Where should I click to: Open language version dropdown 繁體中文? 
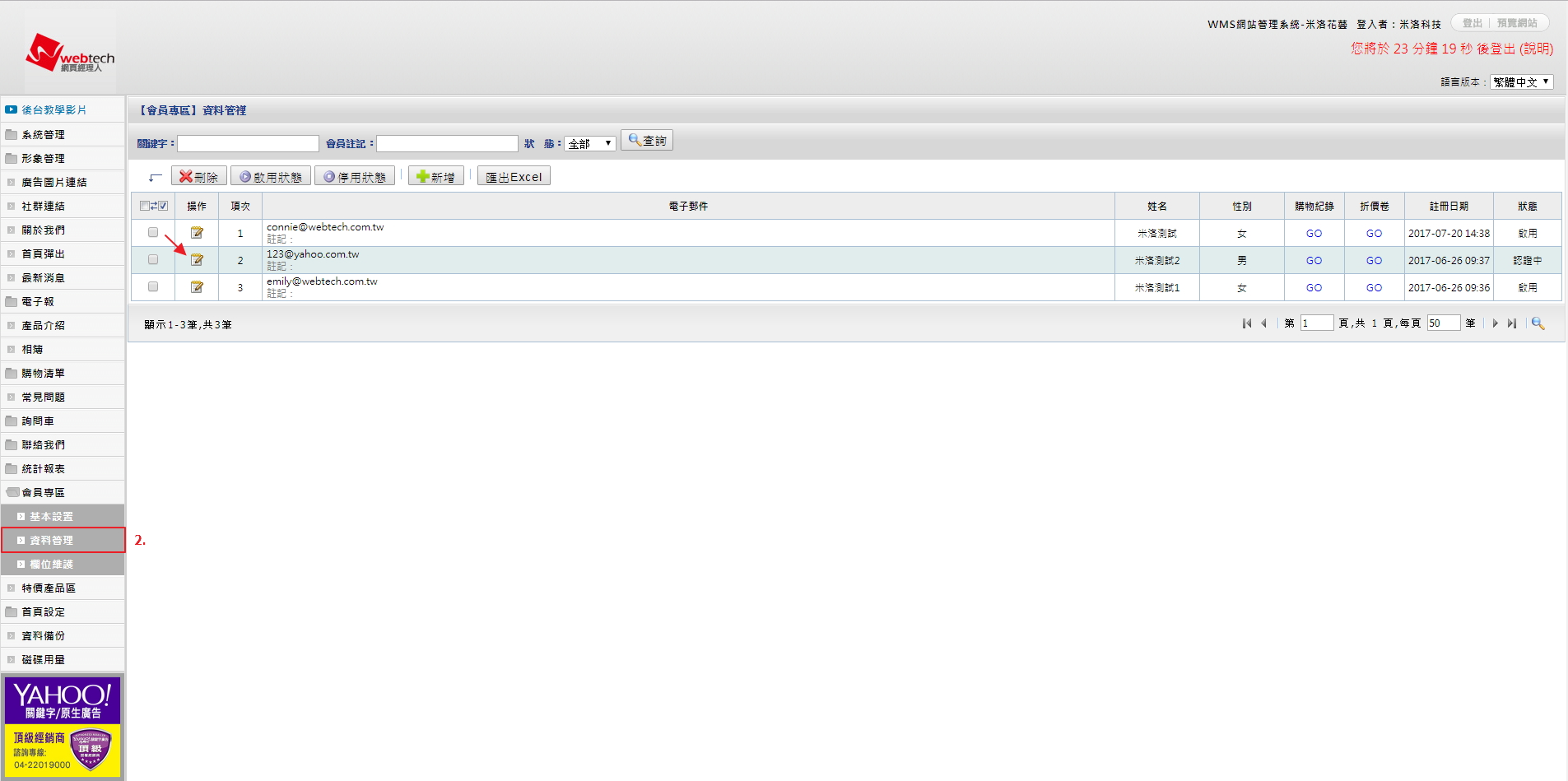1521,82
